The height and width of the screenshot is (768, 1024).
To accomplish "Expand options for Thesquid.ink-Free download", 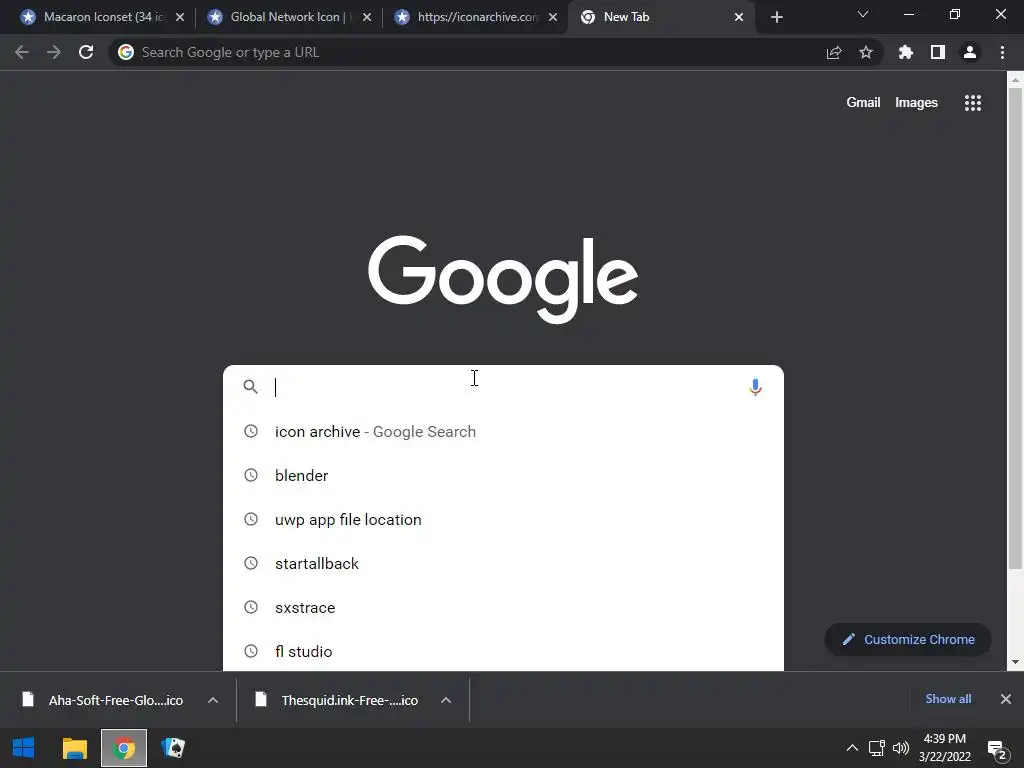I will click(x=446, y=700).
